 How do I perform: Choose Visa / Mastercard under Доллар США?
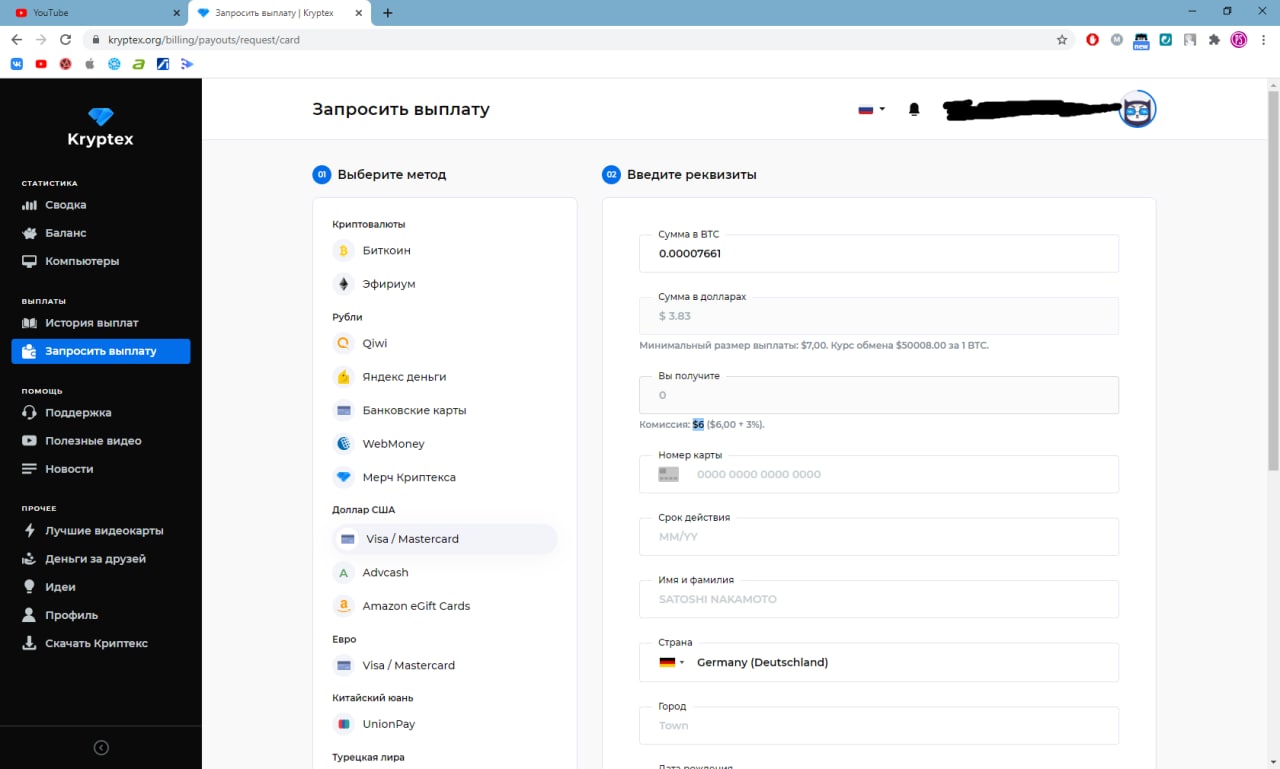click(x=444, y=539)
